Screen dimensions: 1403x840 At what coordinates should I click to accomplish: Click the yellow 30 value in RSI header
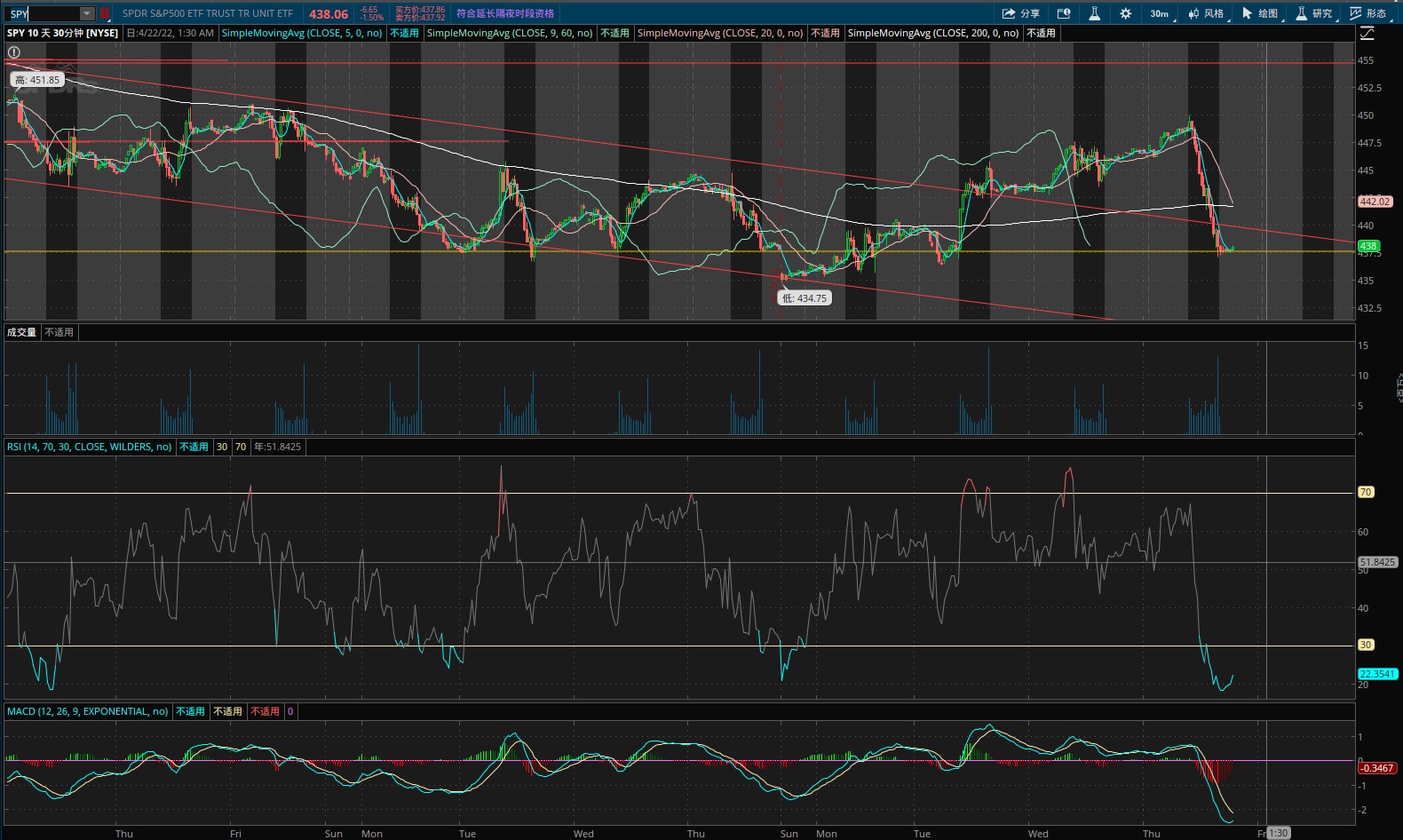point(222,447)
